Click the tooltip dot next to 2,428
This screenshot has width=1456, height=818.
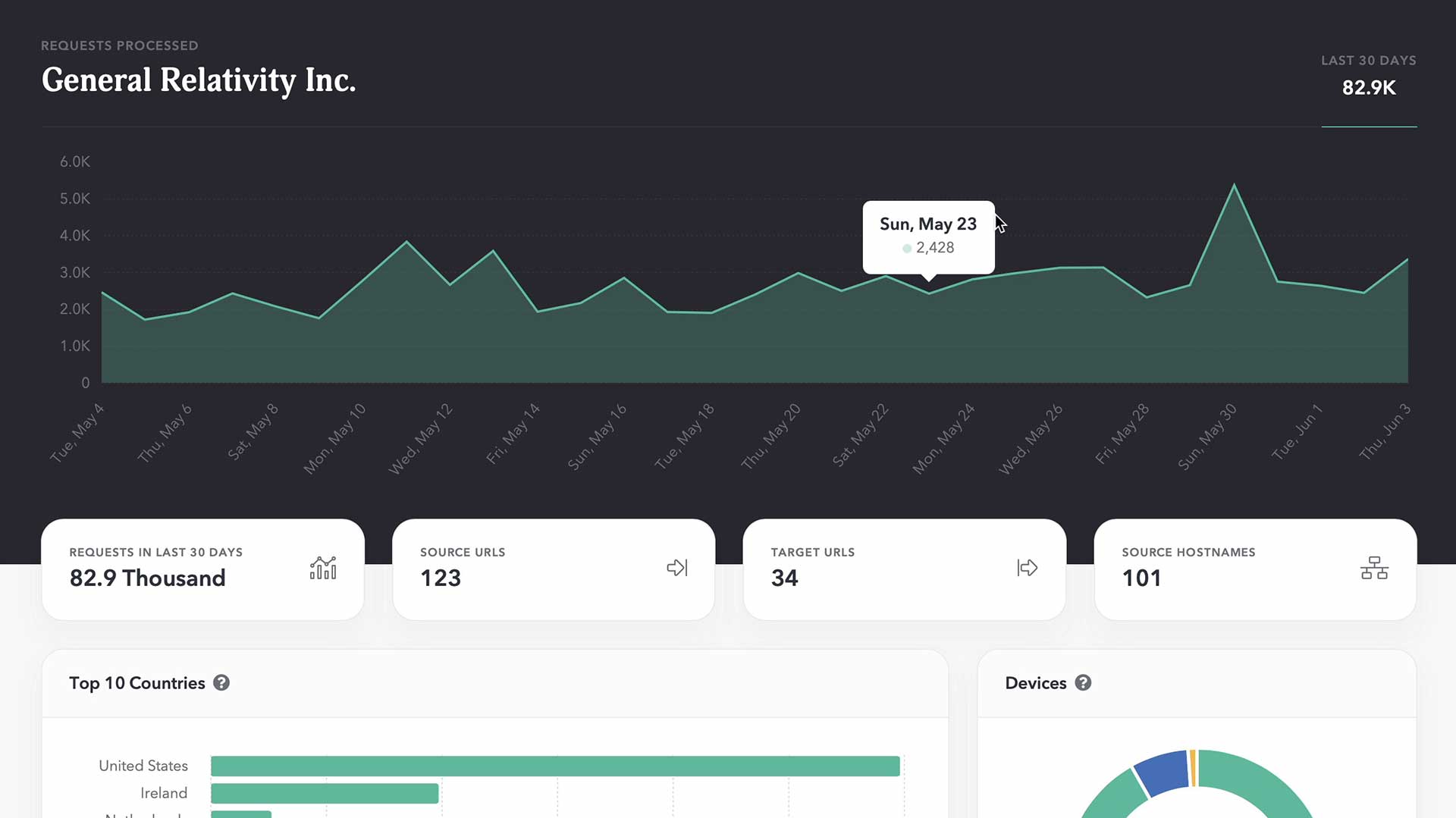tap(907, 248)
